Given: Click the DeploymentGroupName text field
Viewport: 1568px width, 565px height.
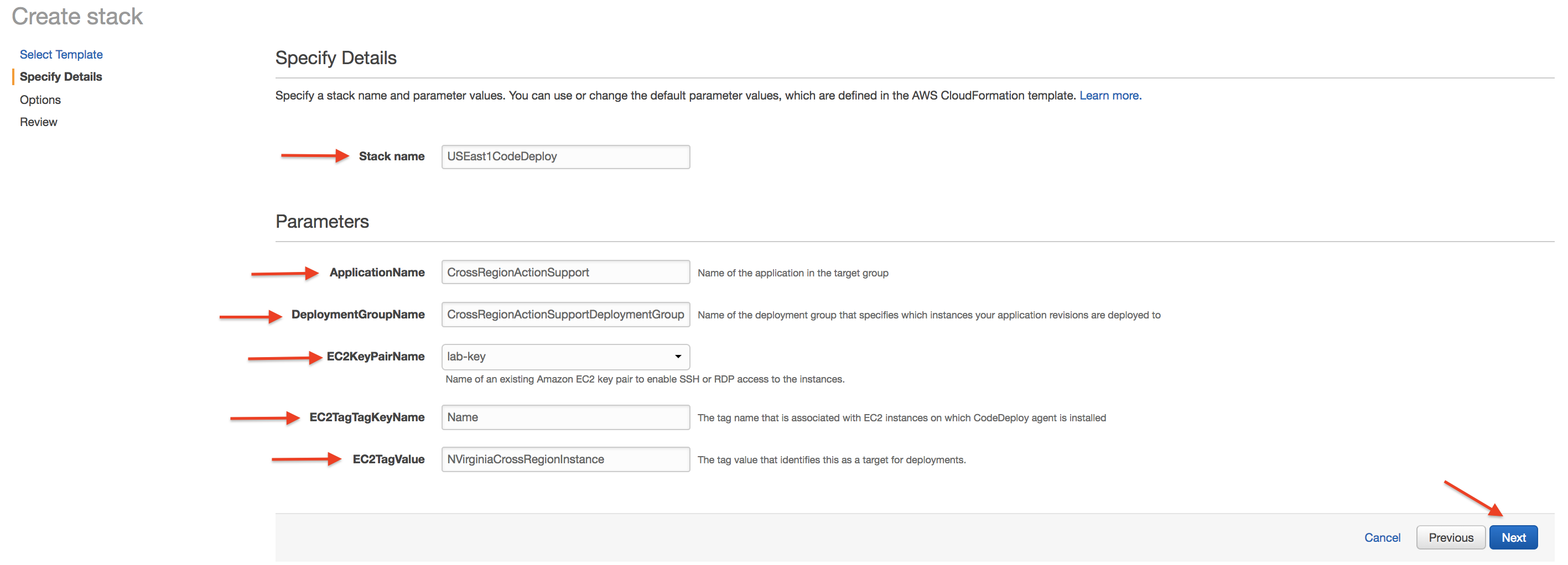Looking at the screenshot, I should pyautogui.click(x=565, y=315).
